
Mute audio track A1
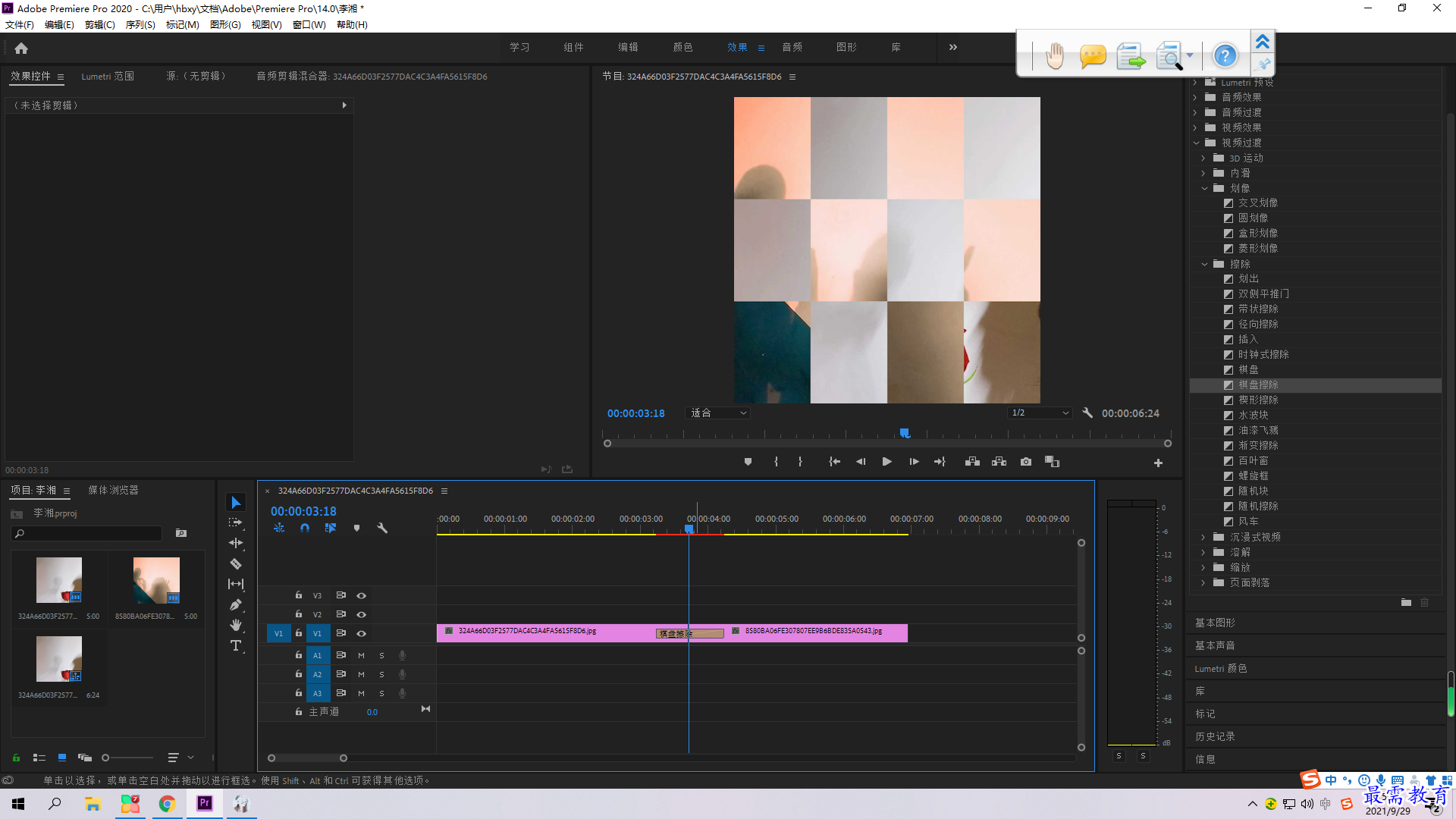click(x=361, y=655)
